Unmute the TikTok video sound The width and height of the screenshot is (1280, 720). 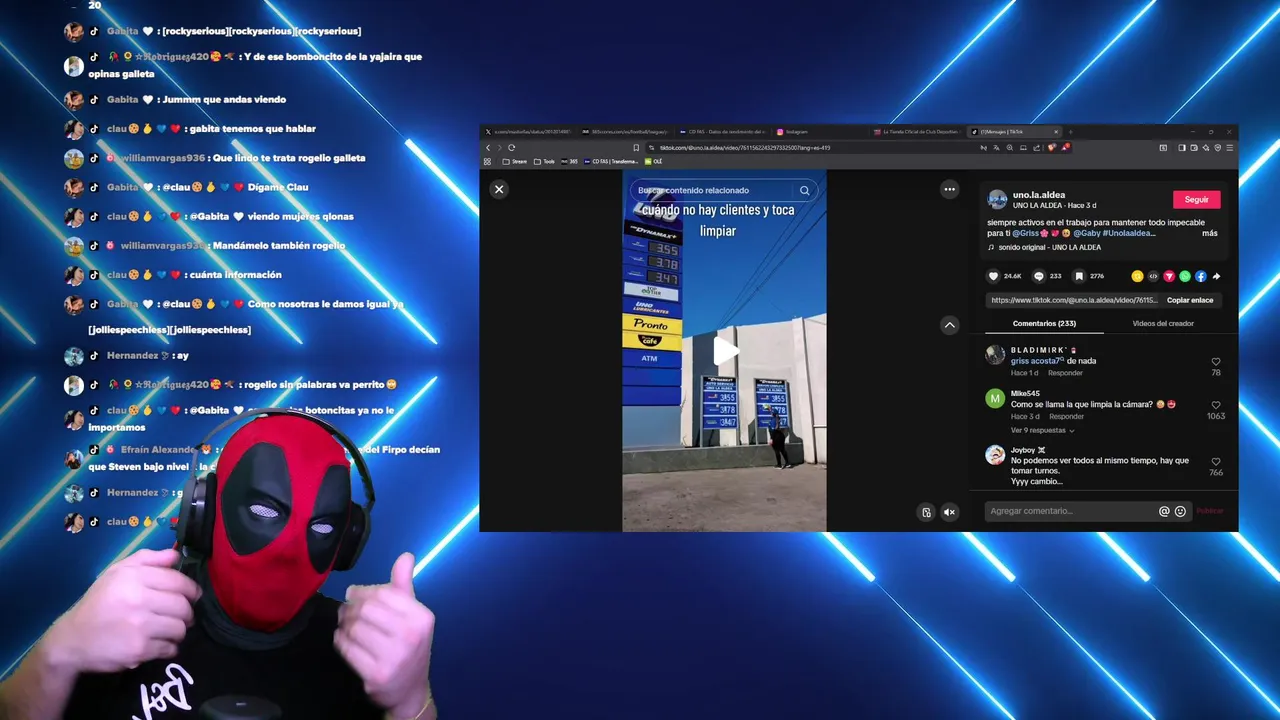pos(950,512)
